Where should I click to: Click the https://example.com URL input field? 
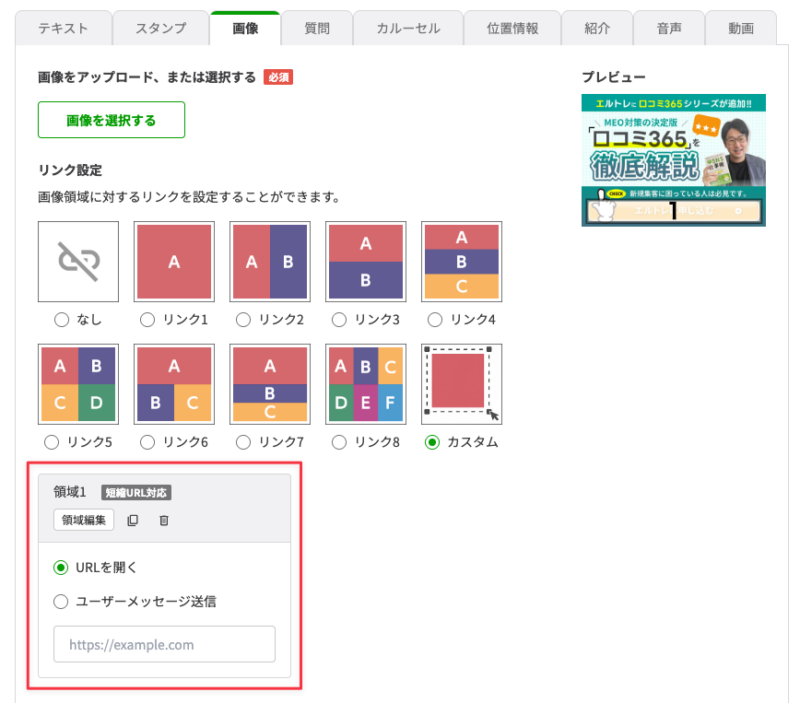click(x=164, y=644)
